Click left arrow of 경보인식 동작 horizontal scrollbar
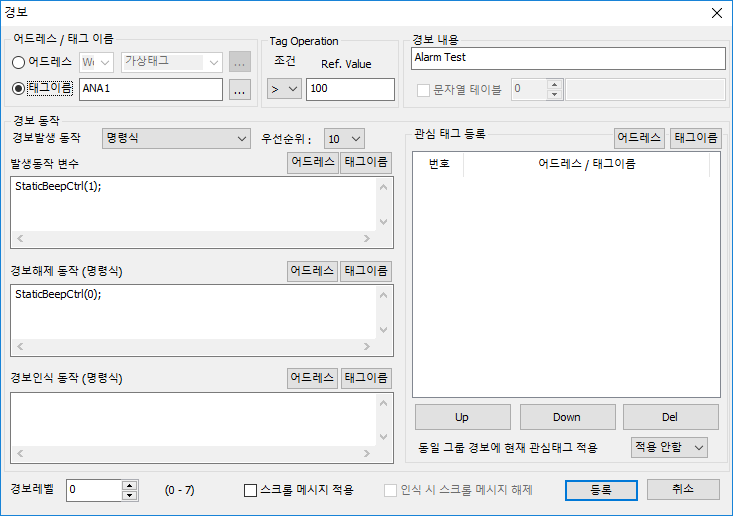Screen dimensions: 733x516 20,453
